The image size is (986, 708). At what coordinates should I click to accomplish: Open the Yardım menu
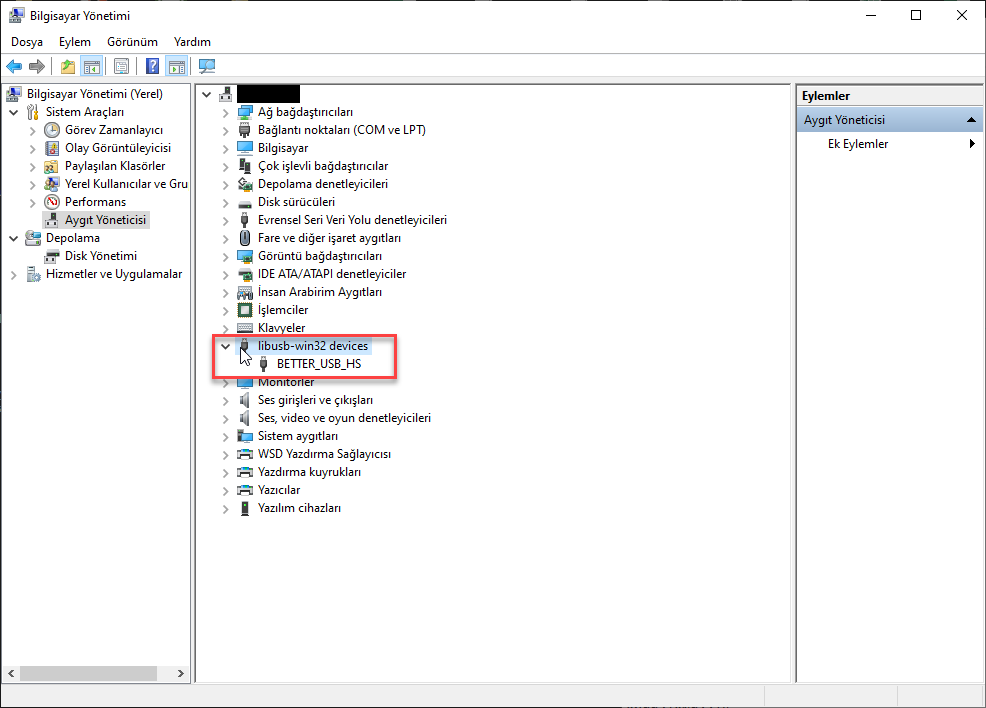click(x=192, y=41)
